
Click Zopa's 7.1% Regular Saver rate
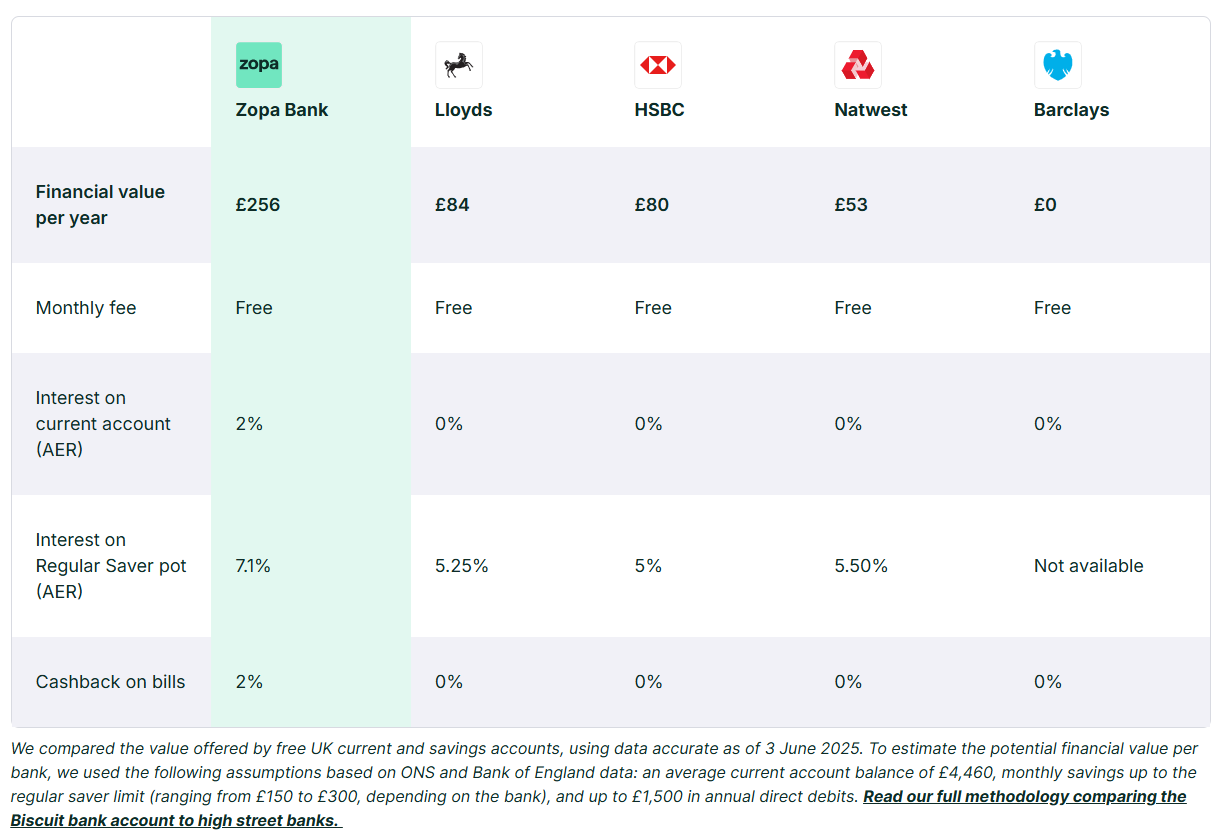click(x=253, y=566)
